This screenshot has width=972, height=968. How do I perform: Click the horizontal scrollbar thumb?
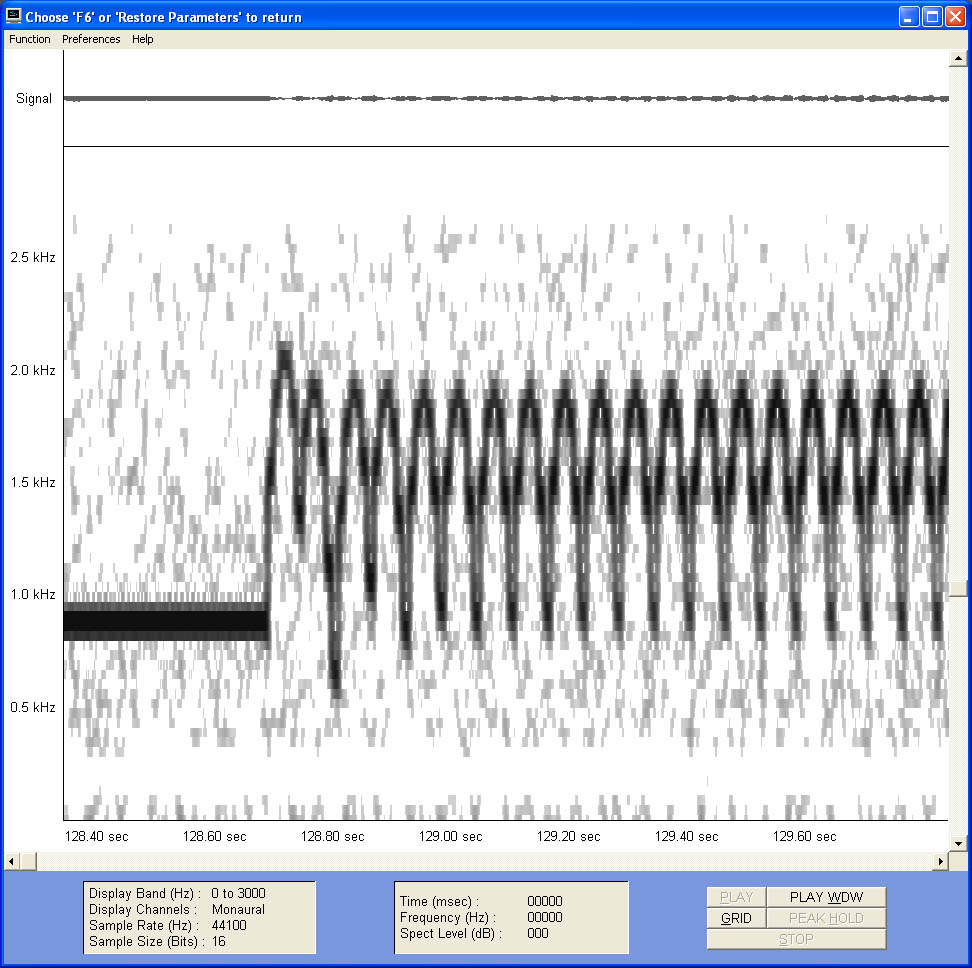click(28, 861)
